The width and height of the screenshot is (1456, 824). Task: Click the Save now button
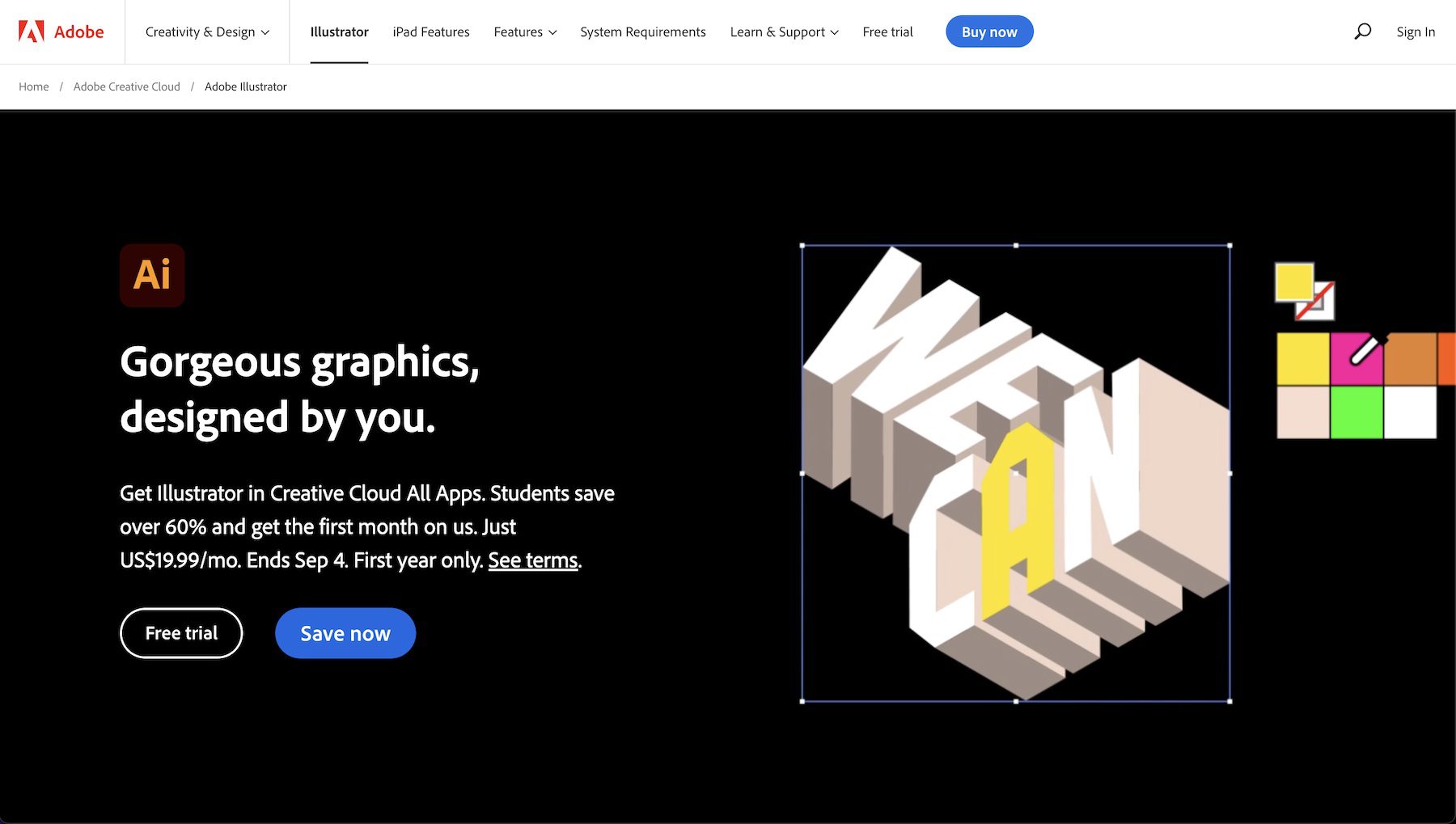click(345, 633)
